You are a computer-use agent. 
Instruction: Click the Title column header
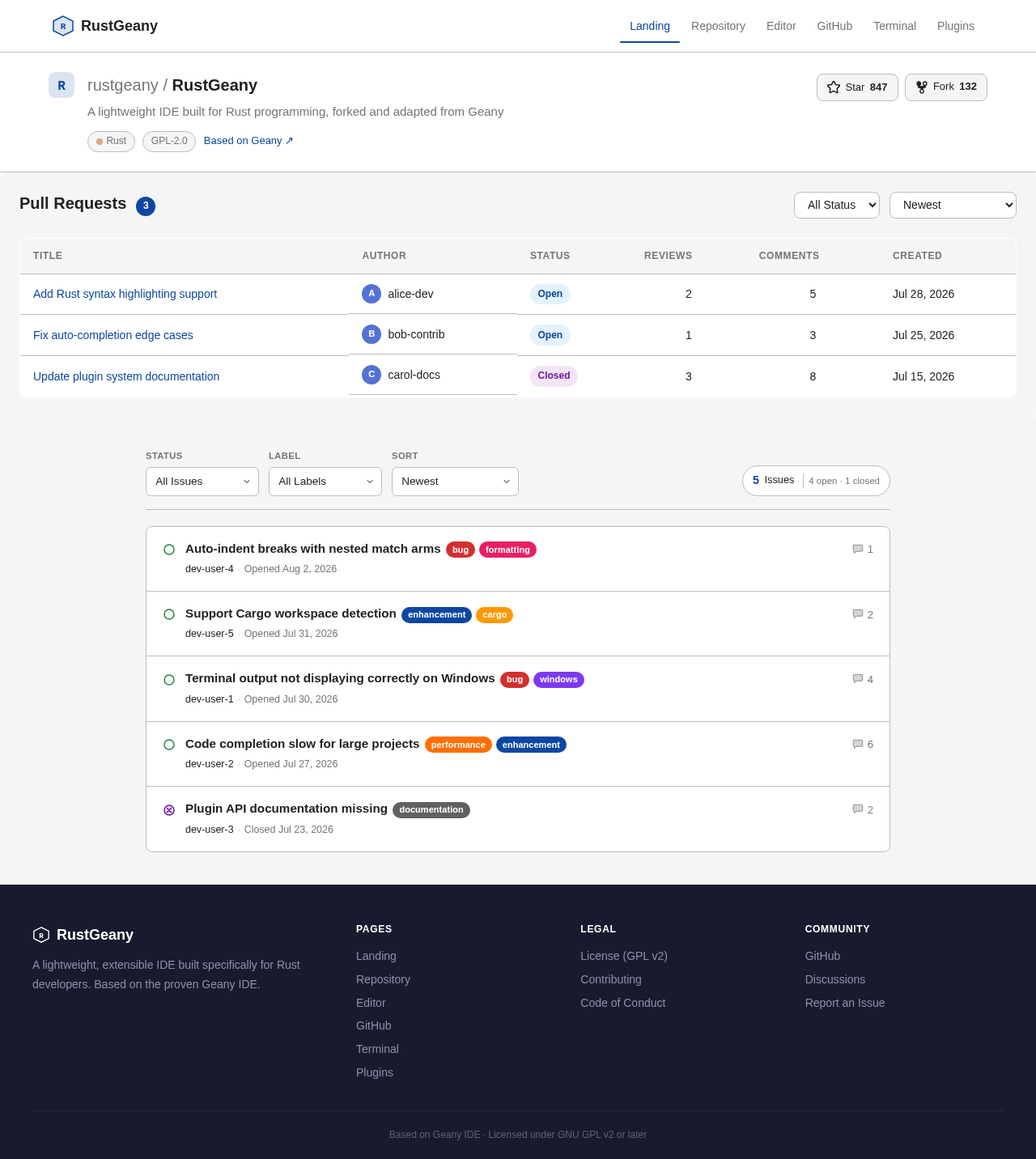click(x=48, y=256)
